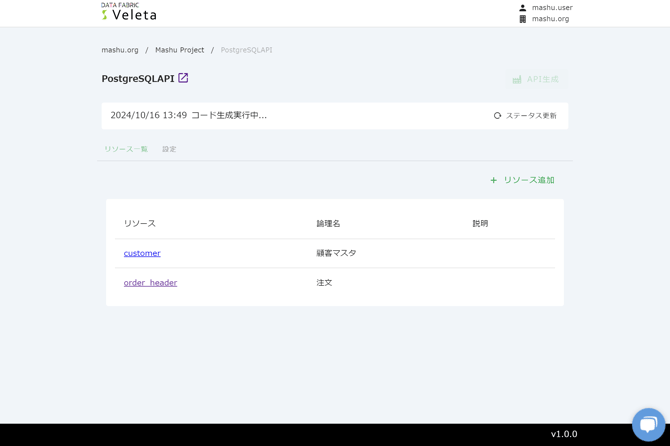Click the mashu.org organization name in header
This screenshot has height=446, width=670.
pyautogui.click(x=550, y=19)
